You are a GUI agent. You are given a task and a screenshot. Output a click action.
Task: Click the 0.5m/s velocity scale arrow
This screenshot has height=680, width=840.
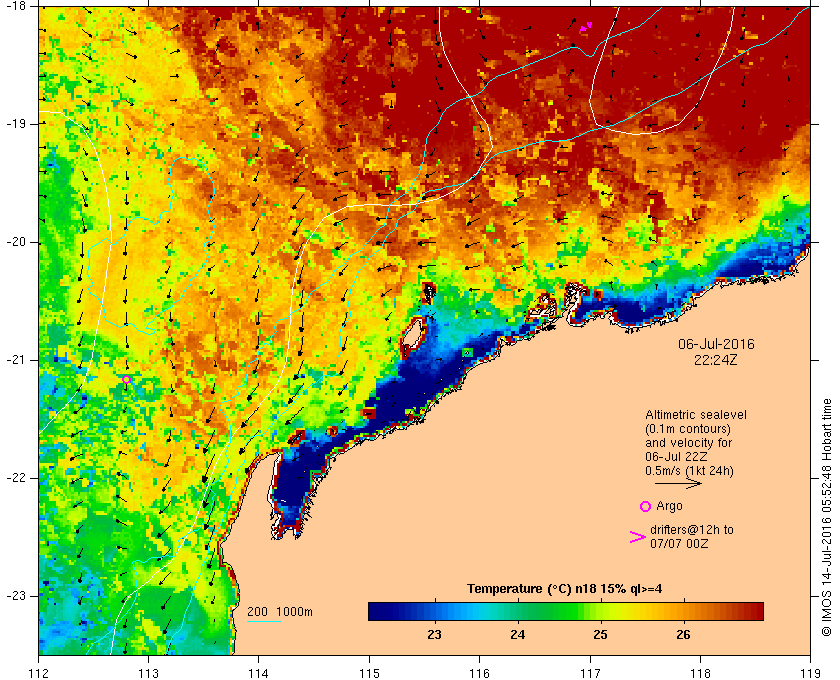[x=678, y=483]
